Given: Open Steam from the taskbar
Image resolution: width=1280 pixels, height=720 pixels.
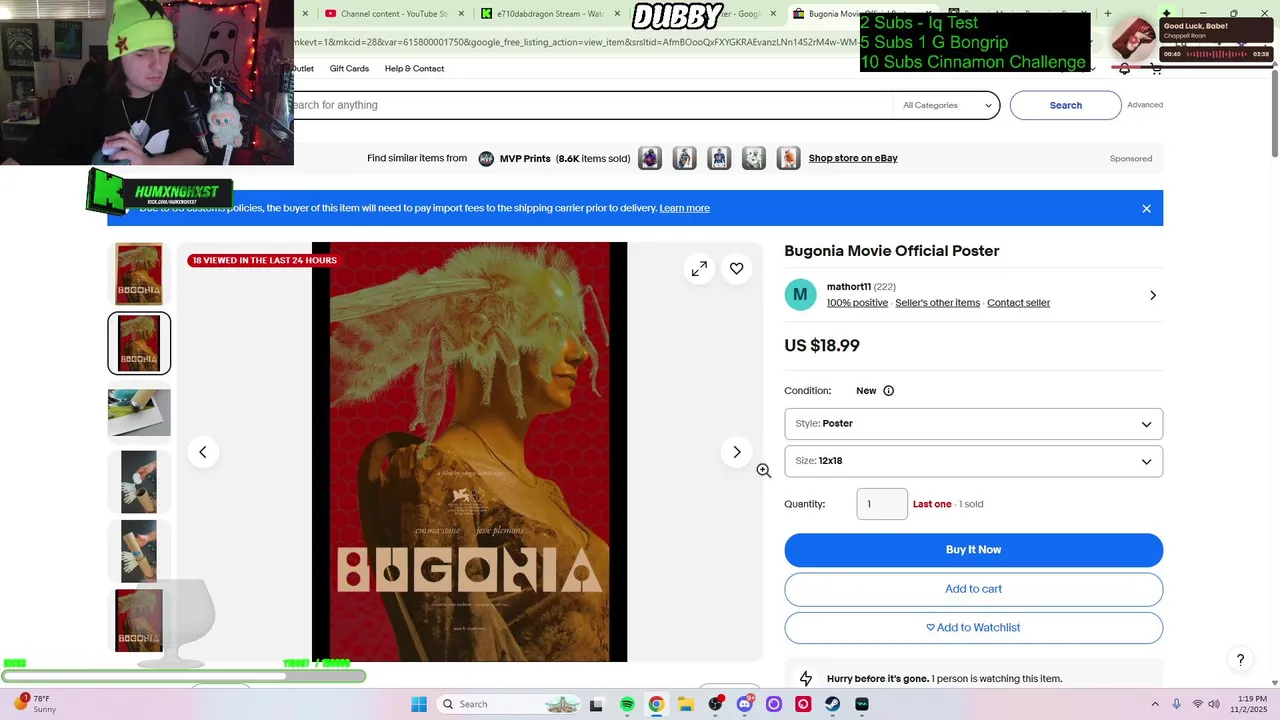Looking at the screenshot, I should point(832,704).
